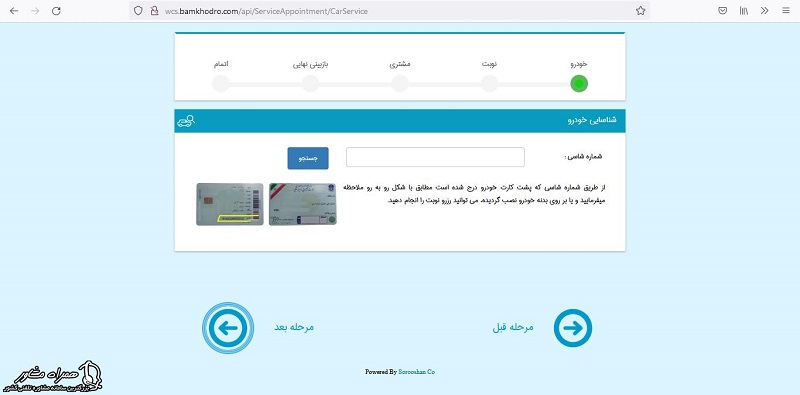Click the padlock site security icon
The height and width of the screenshot is (395, 800).
[x=155, y=11]
